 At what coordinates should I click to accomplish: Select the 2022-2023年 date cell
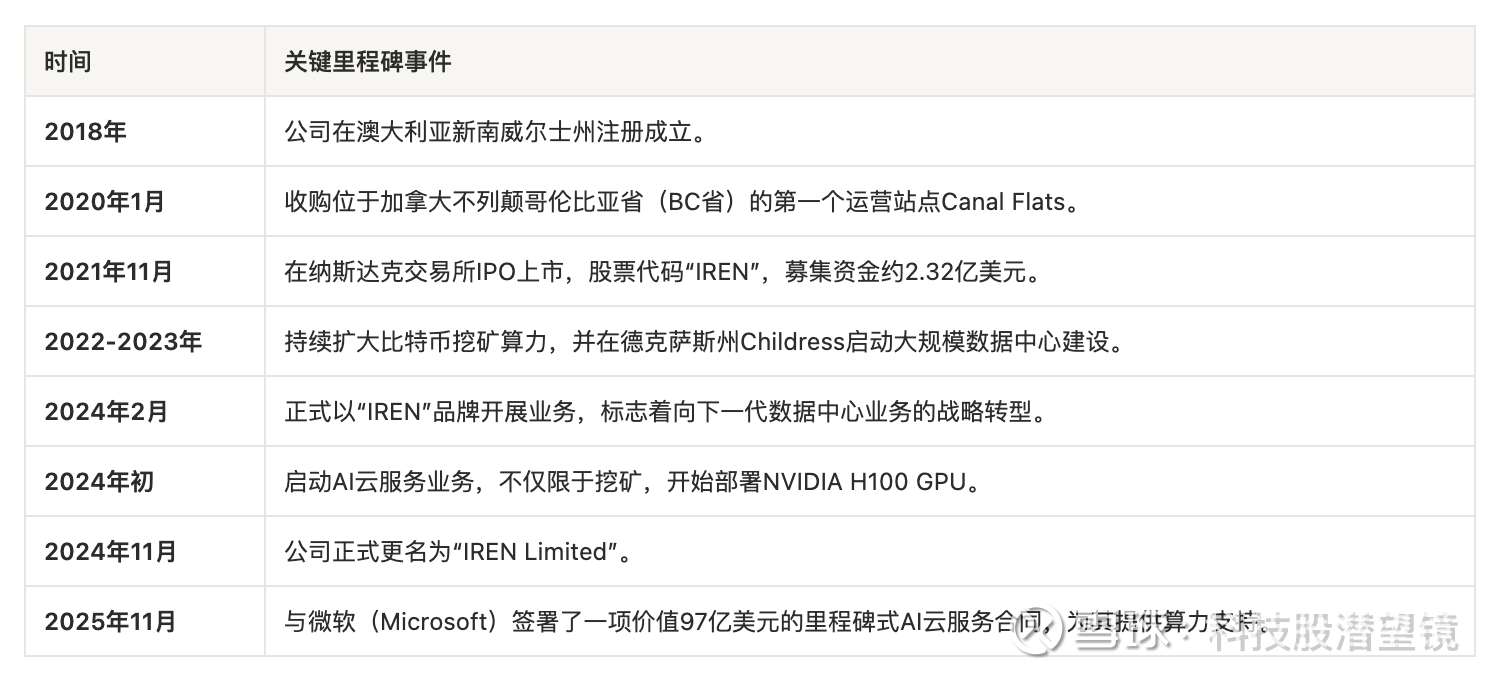click(123, 342)
